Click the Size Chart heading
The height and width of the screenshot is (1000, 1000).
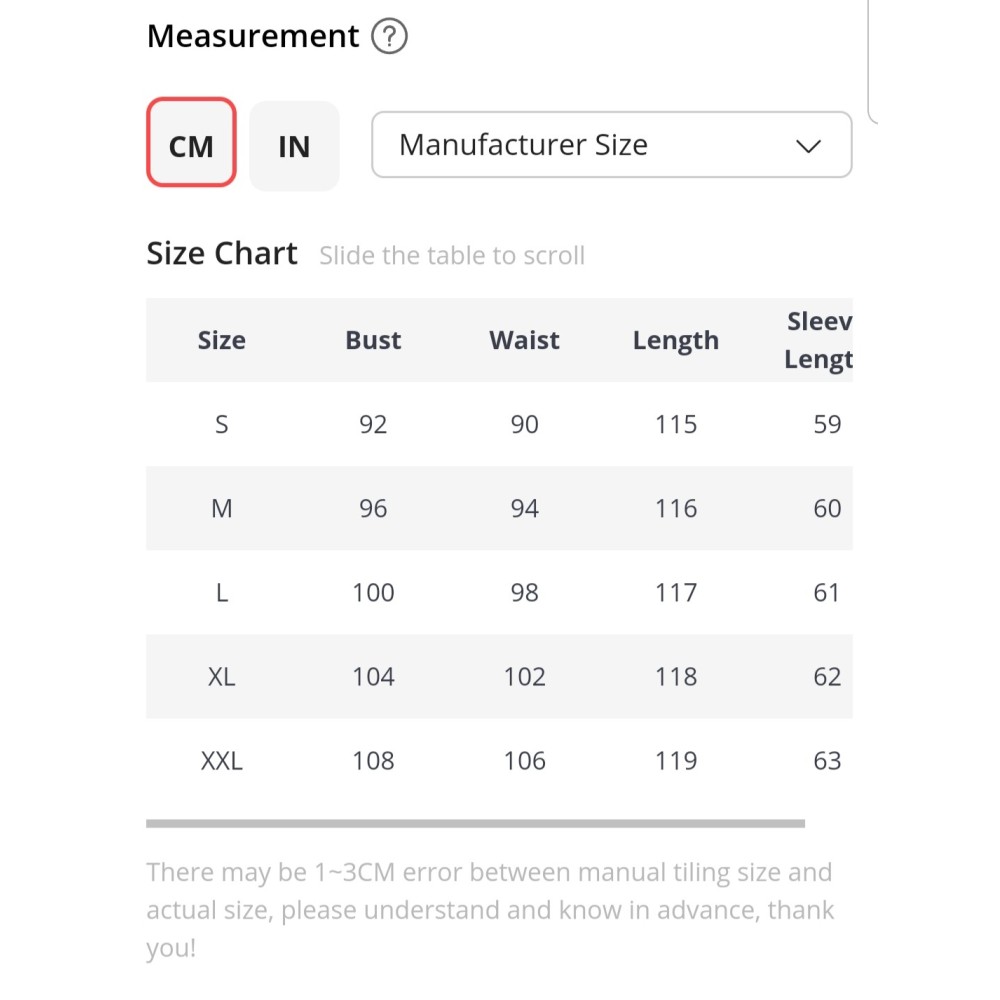[x=222, y=254]
